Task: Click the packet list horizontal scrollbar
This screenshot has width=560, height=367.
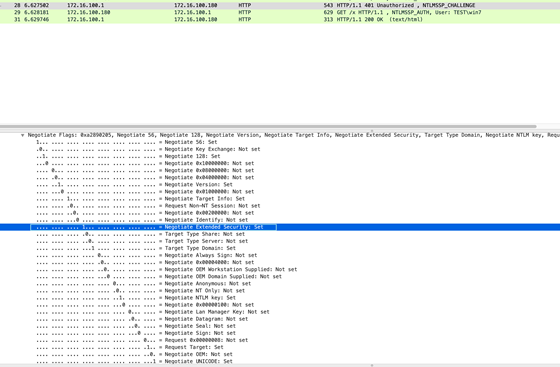Action: 268,126
